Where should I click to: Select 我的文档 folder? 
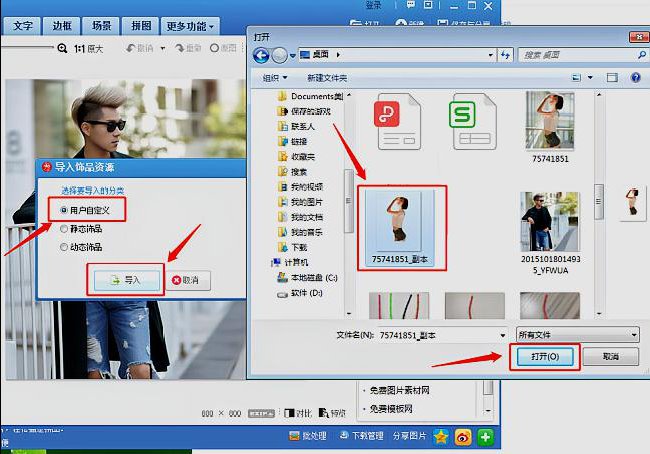pyautogui.click(x=301, y=217)
